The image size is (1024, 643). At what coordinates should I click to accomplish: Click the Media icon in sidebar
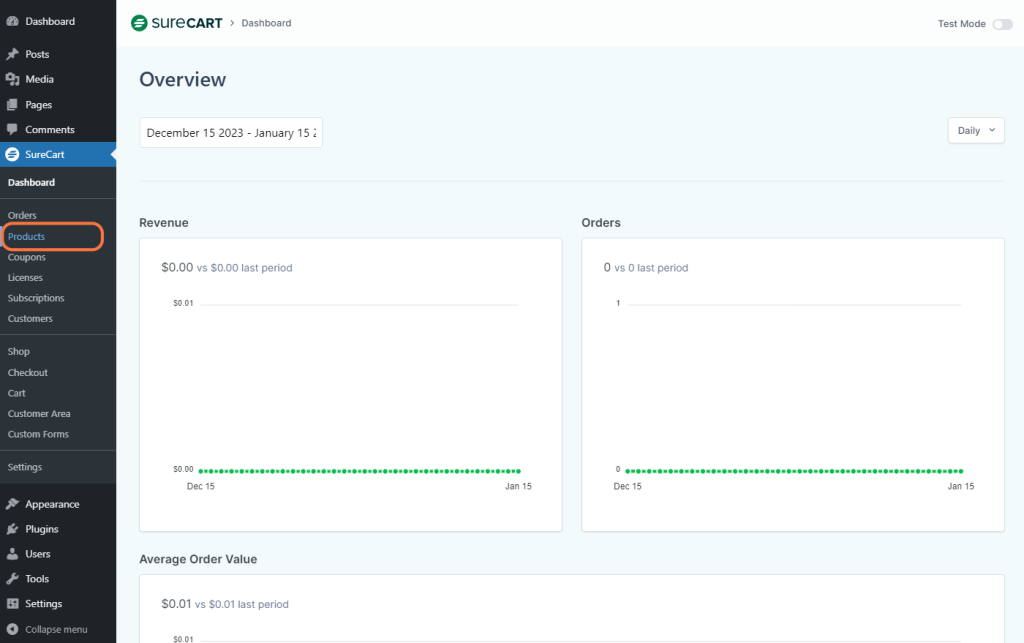(x=12, y=79)
